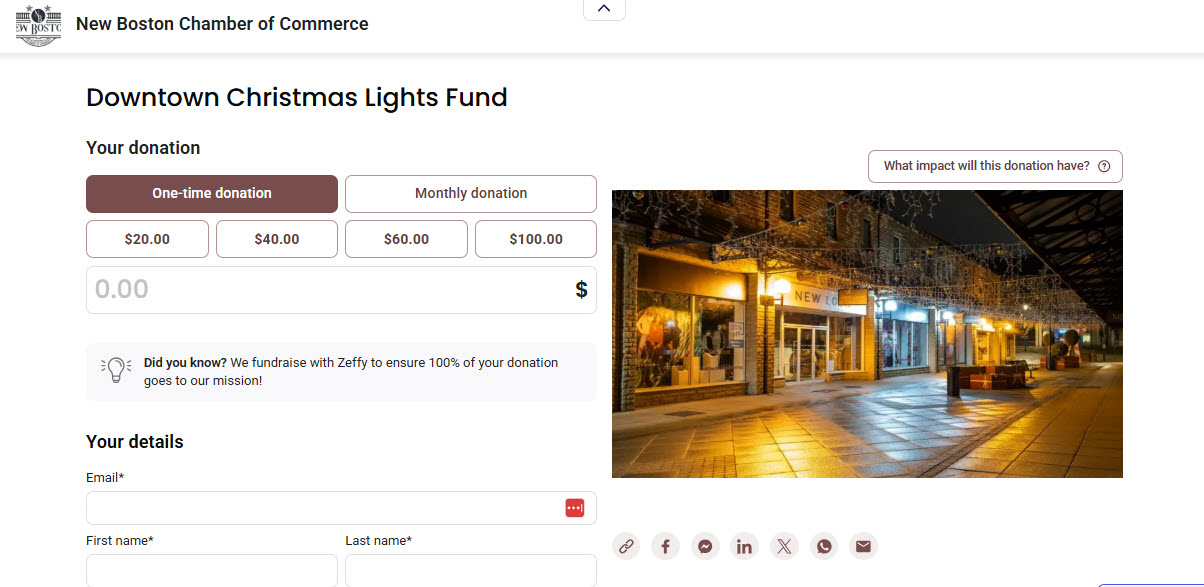Select the $100.00 donation amount

pyautogui.click(x=535, y=239)
